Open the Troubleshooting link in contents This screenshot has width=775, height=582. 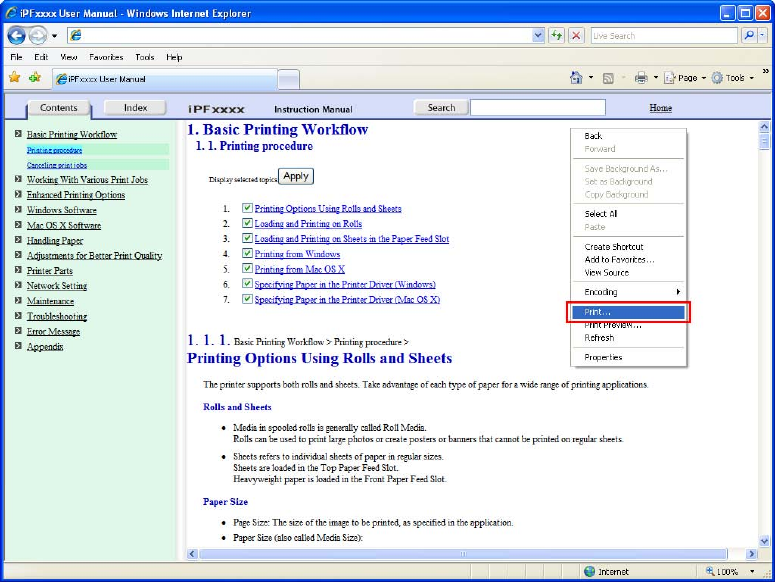coord(56,316)
